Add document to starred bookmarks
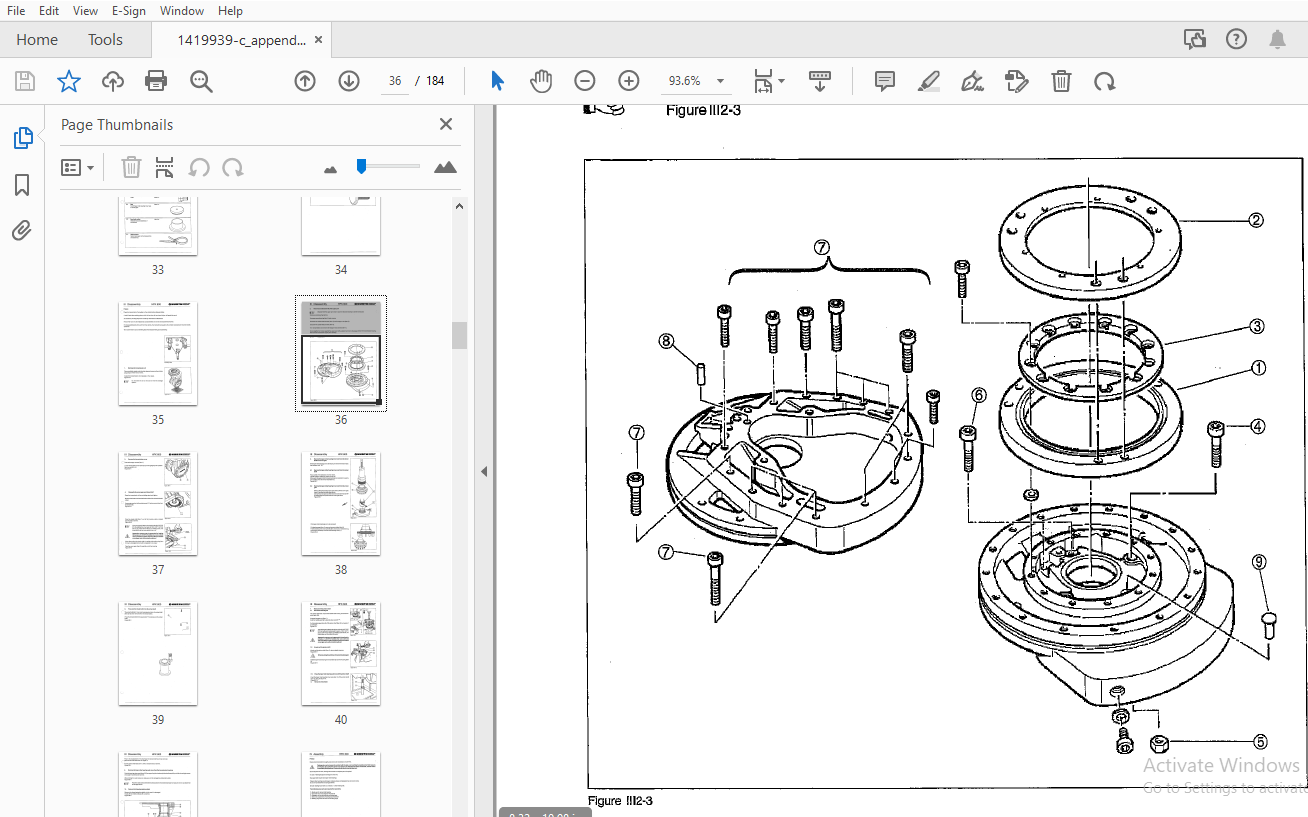Viewport: 1308px width, 817px height. [x=69, y=81]
